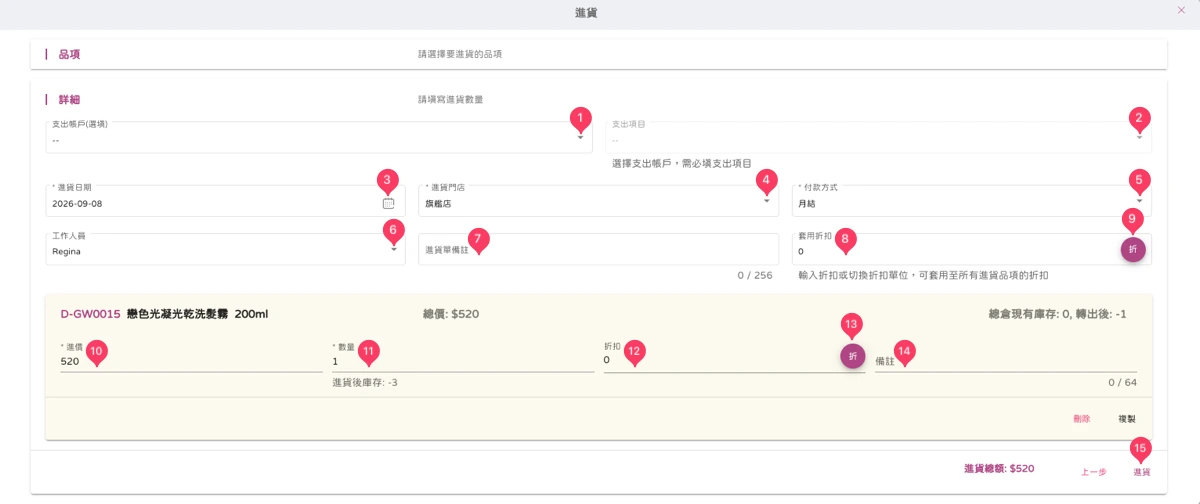Click the 0 / 256 character counter
Image resolution: width=1200 pixels, height=504 pixels.
755,275
